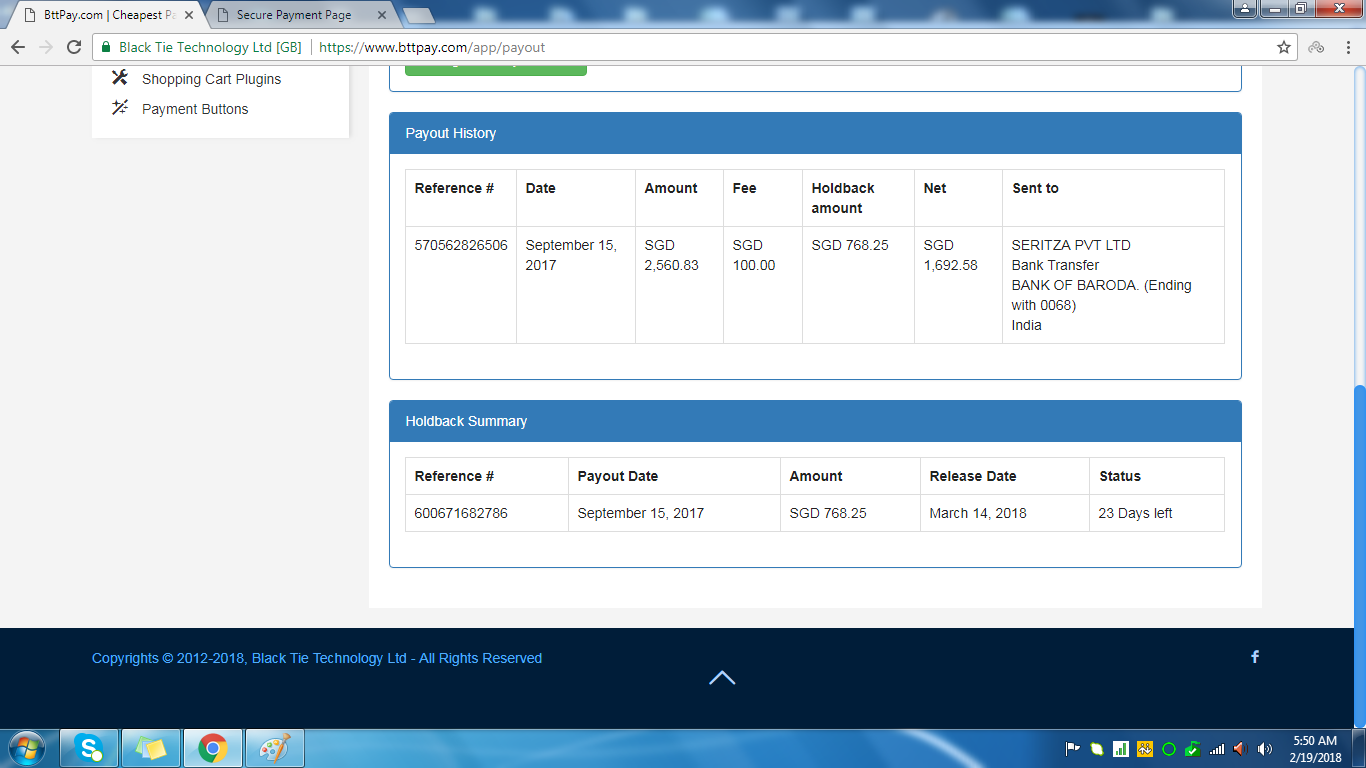Click the Holdback Summary amount SGD 768.25
Image resolution: width=1366 pixels, height=768 pixels.
pyautogui.click(x=828, y=513)
